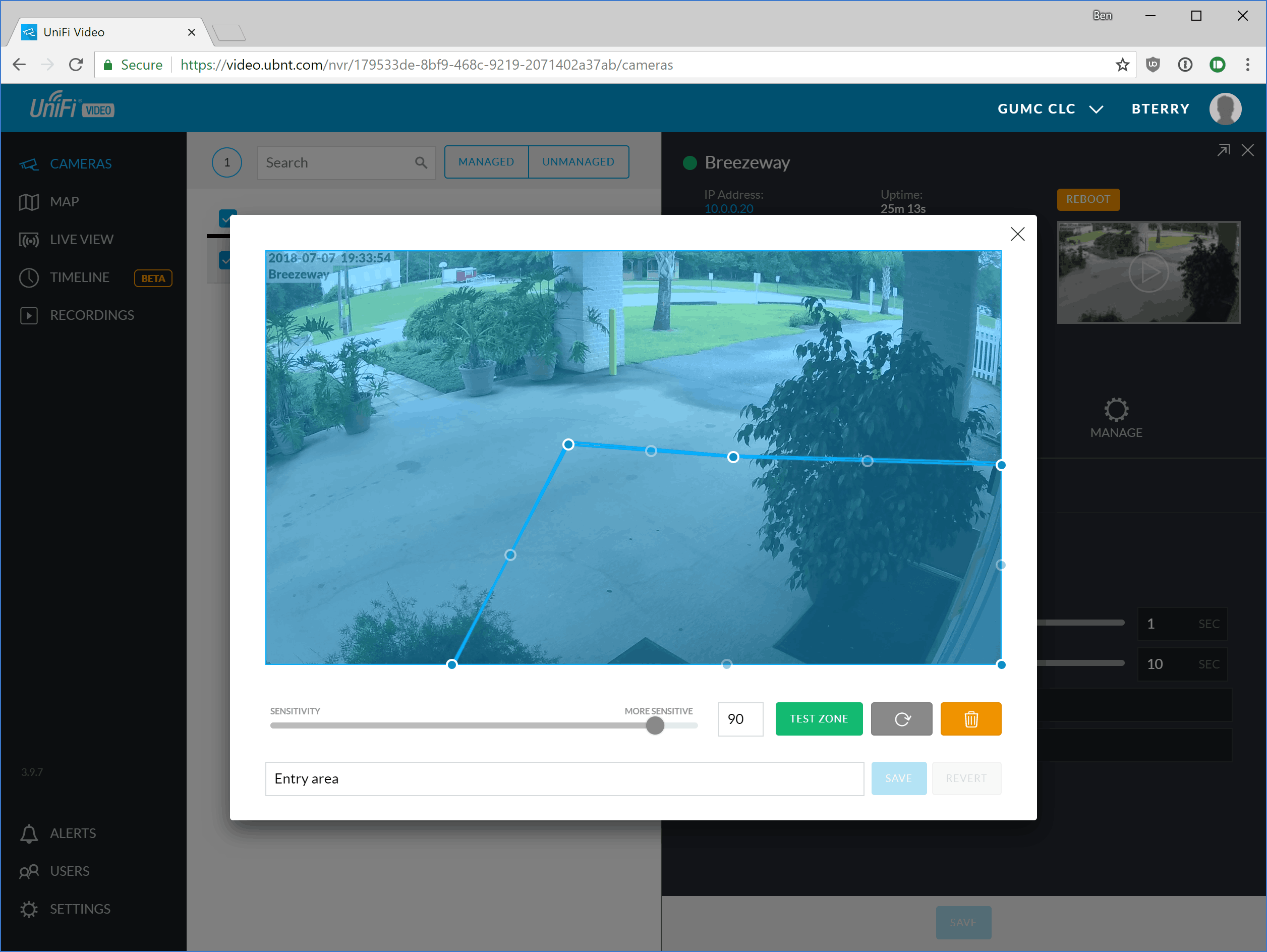Reboot the Breezeway camera

click(1088, 199)
